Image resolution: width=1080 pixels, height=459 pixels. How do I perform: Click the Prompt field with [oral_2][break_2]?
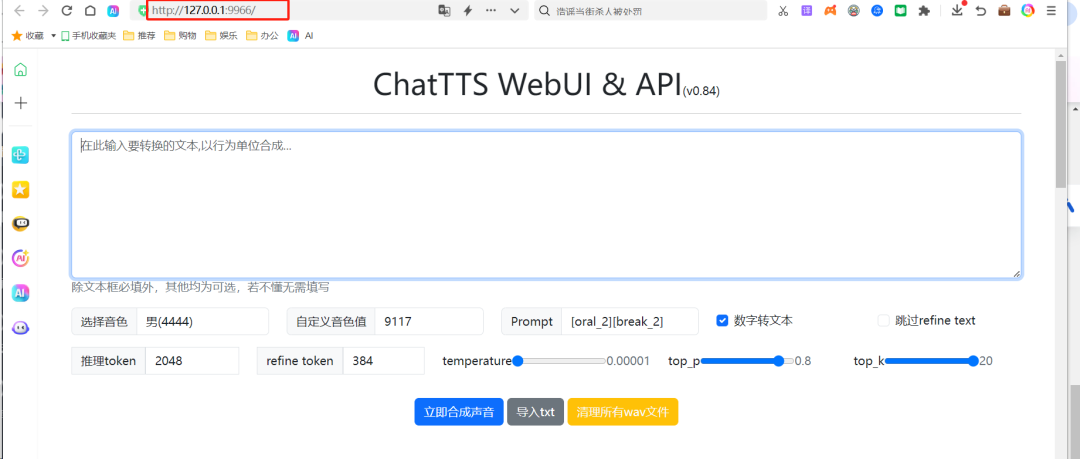630,321
